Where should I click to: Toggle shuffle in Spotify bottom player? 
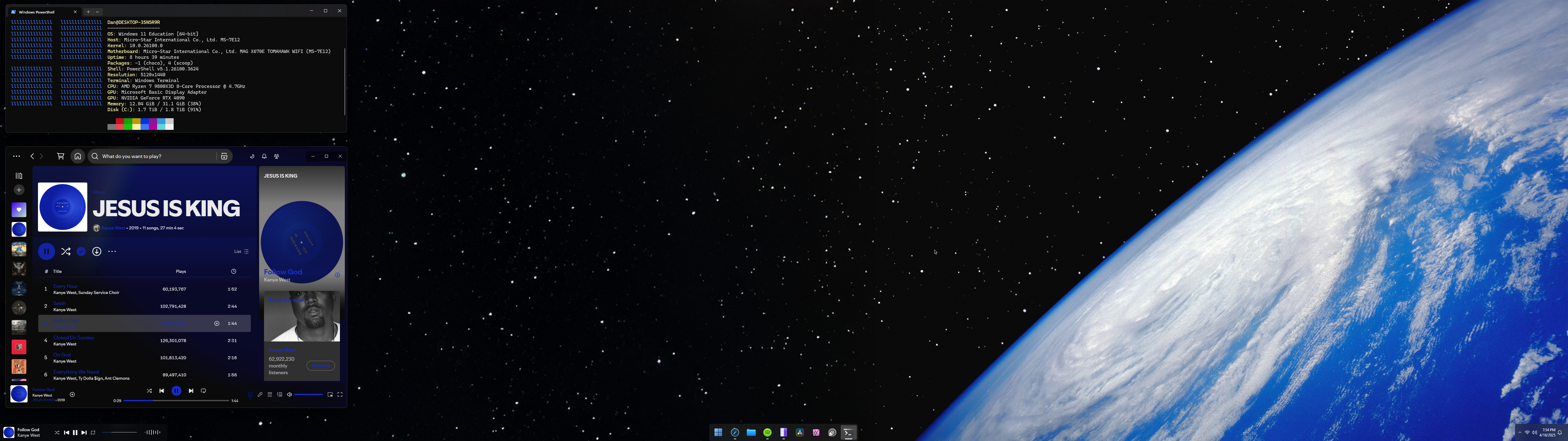pyautogui.click(x=149, y=391)
